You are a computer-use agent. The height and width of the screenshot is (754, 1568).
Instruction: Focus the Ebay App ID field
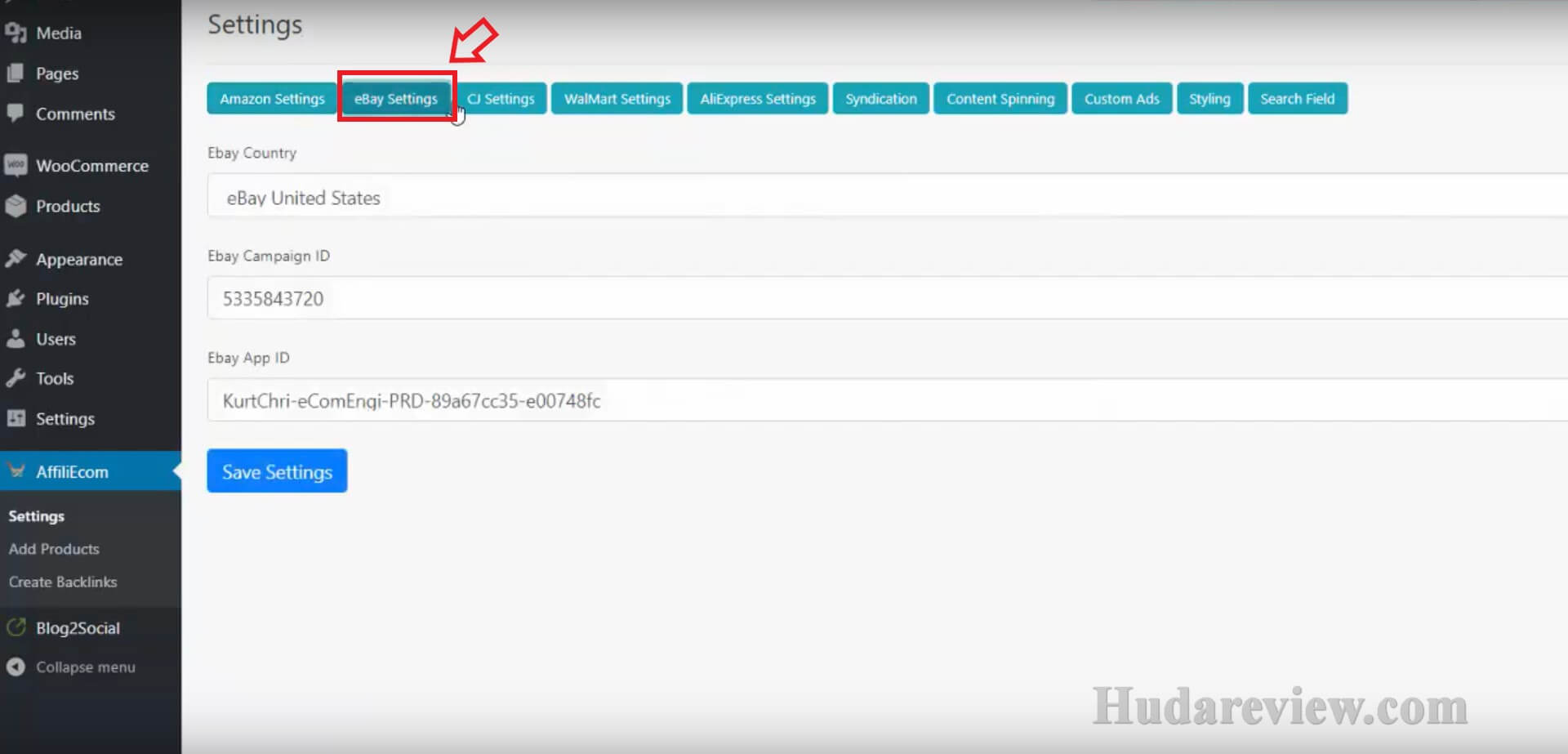[886, 400]
